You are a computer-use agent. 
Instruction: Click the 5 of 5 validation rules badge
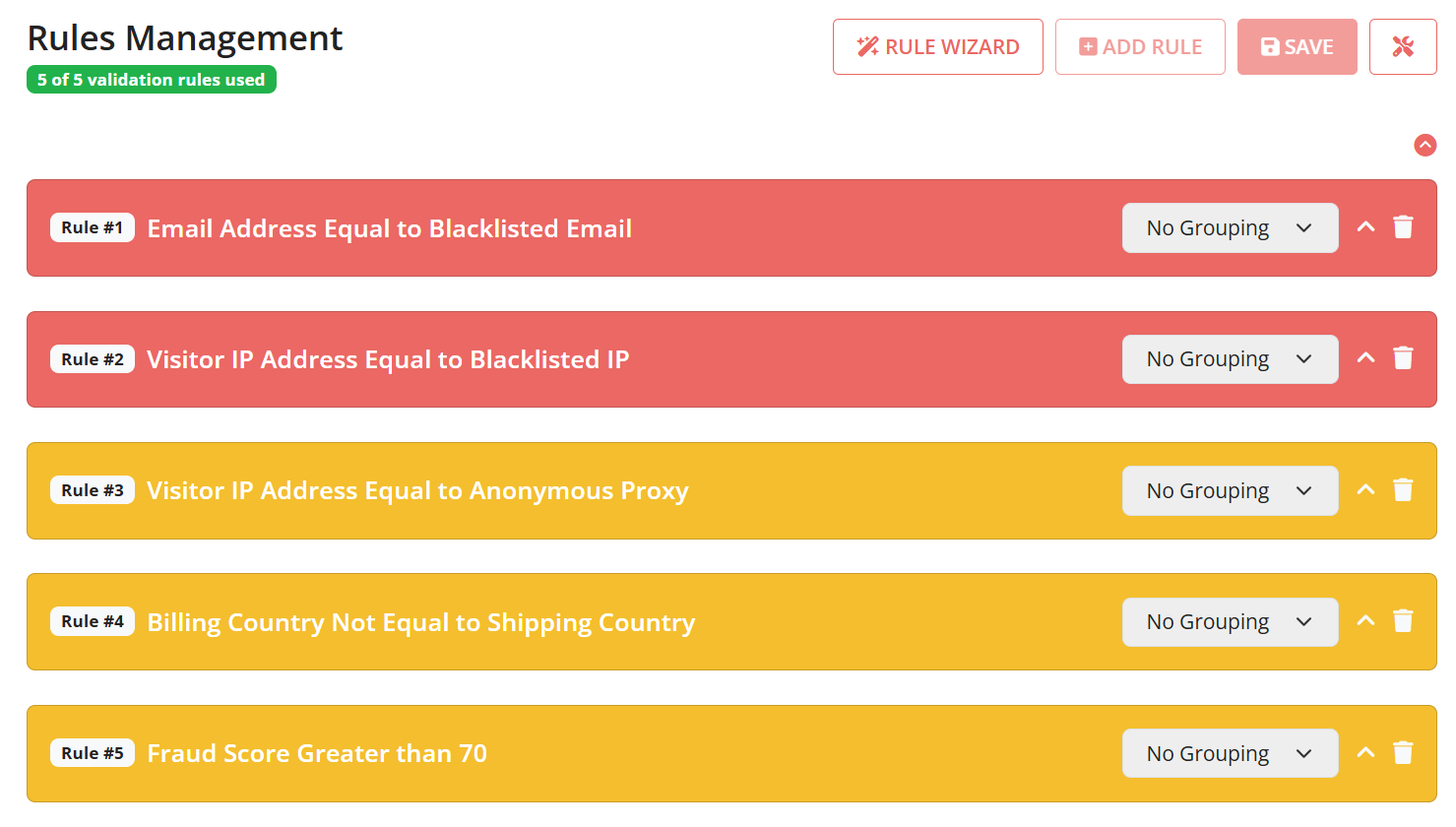click(152, 80)
